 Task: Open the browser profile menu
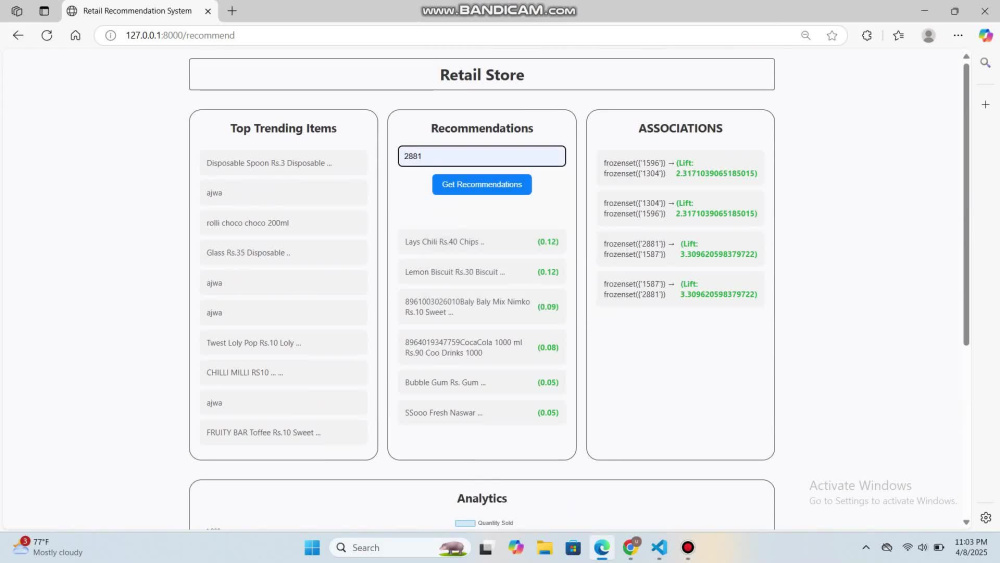coord(929,36)
